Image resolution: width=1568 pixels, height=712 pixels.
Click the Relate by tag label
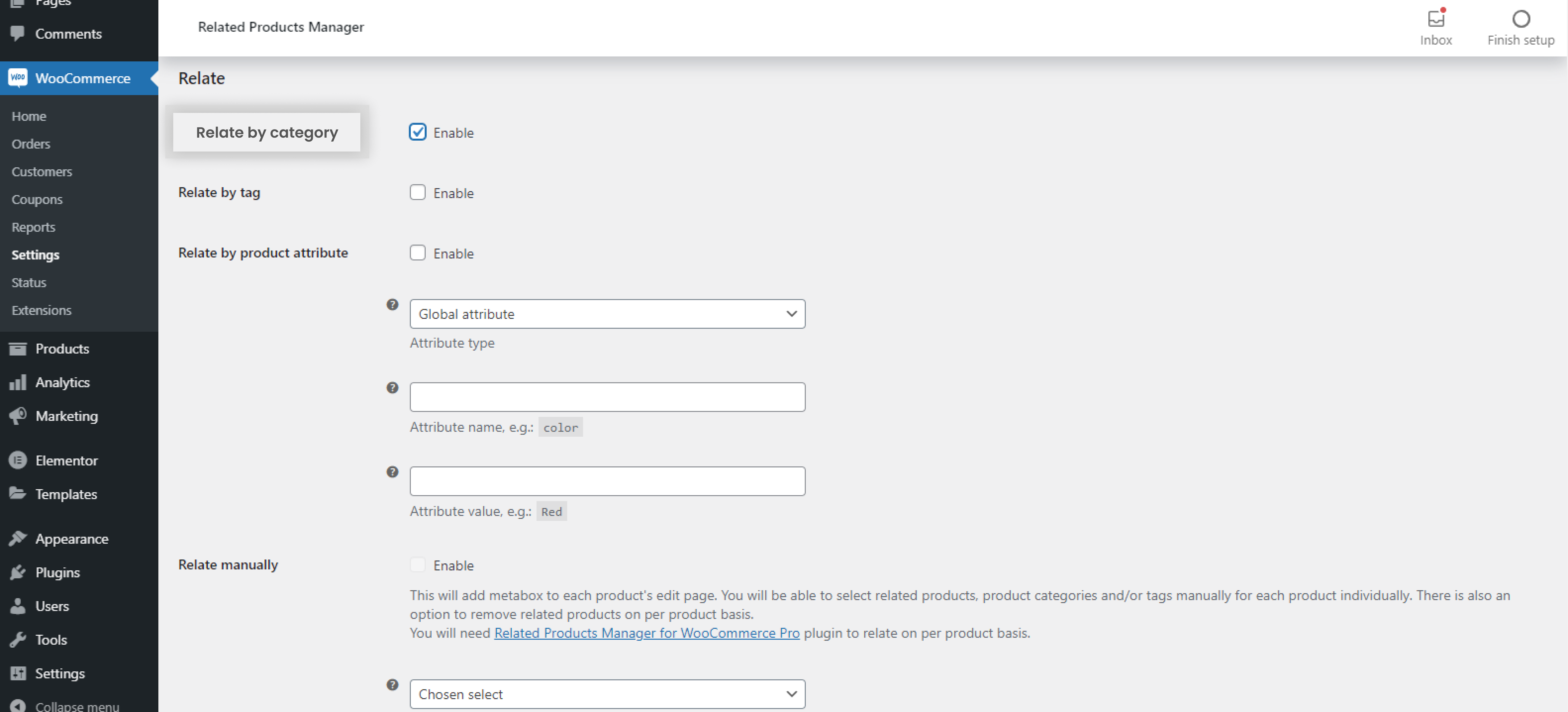click(x=219, y=192)
